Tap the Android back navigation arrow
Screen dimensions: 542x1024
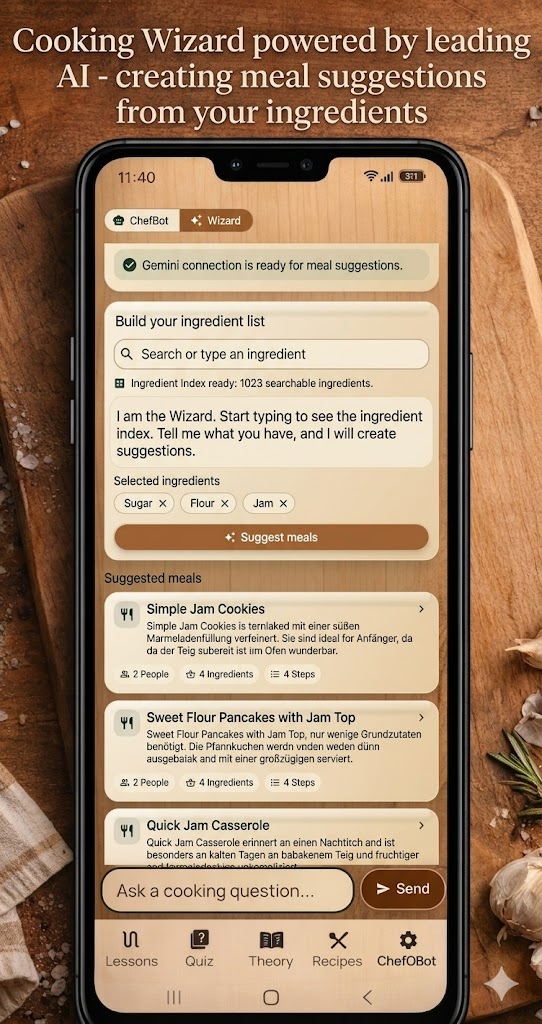click(x=368, y=997)
